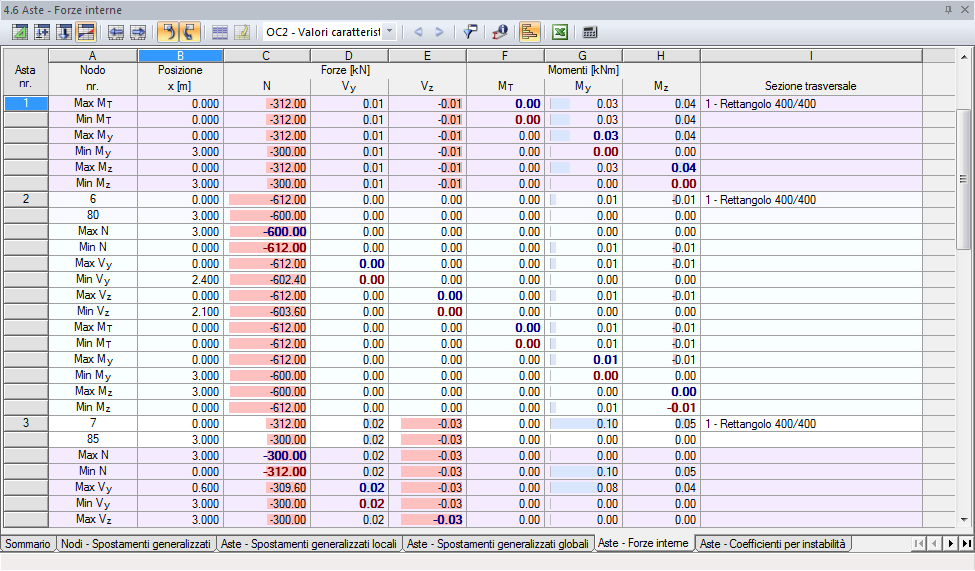This screenshot has height=571, width=975.
Task: Toggle the second curved-arrow sync button
Action: pyautogui.click(x=190, y=32)
